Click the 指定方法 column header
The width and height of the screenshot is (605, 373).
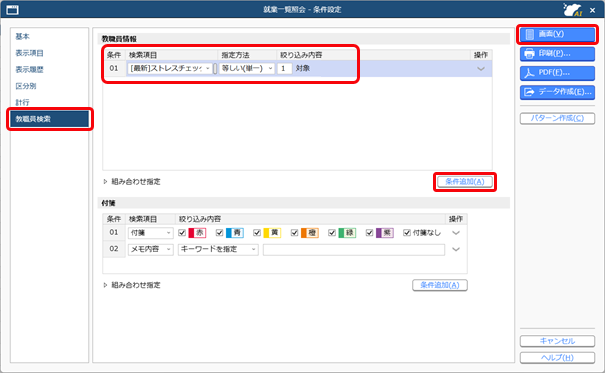(x=235, y=55)
